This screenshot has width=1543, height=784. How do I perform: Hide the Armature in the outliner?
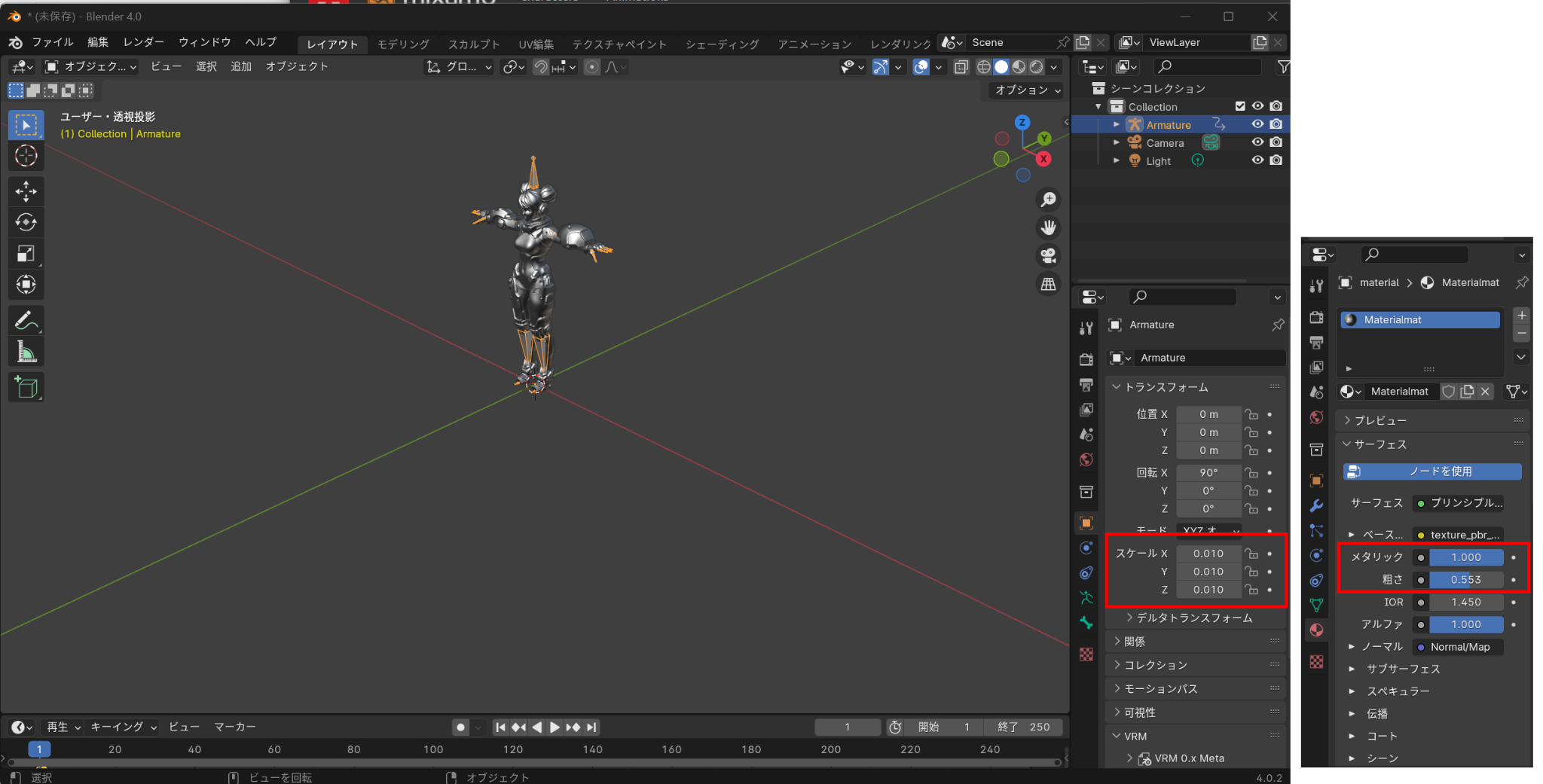[1257, 124]
